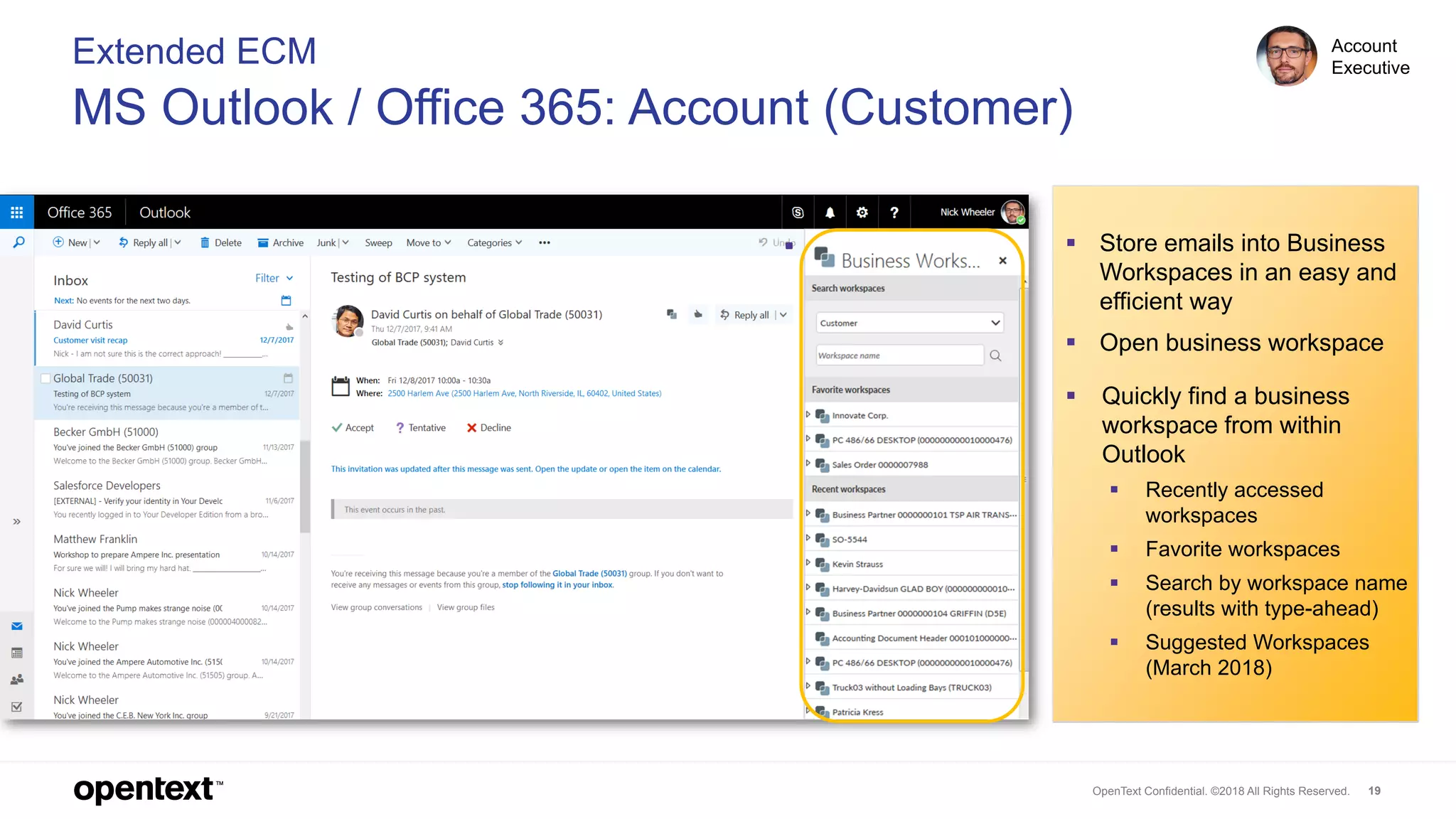Click the search magnifier in the left rail
This screenshot has width=1456, height=819.
pos(18,242)
